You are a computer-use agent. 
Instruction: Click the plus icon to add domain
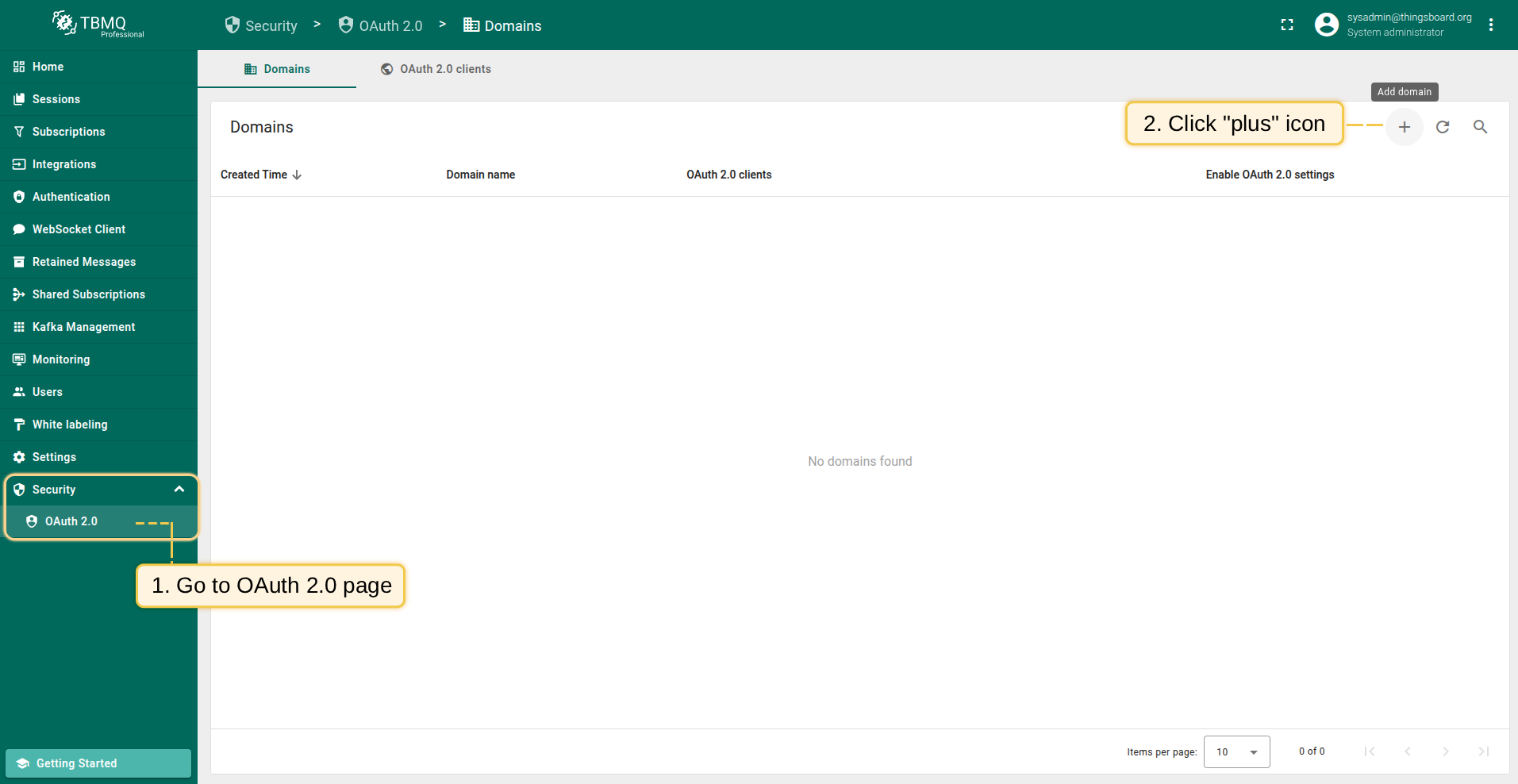click(1404, 127)
